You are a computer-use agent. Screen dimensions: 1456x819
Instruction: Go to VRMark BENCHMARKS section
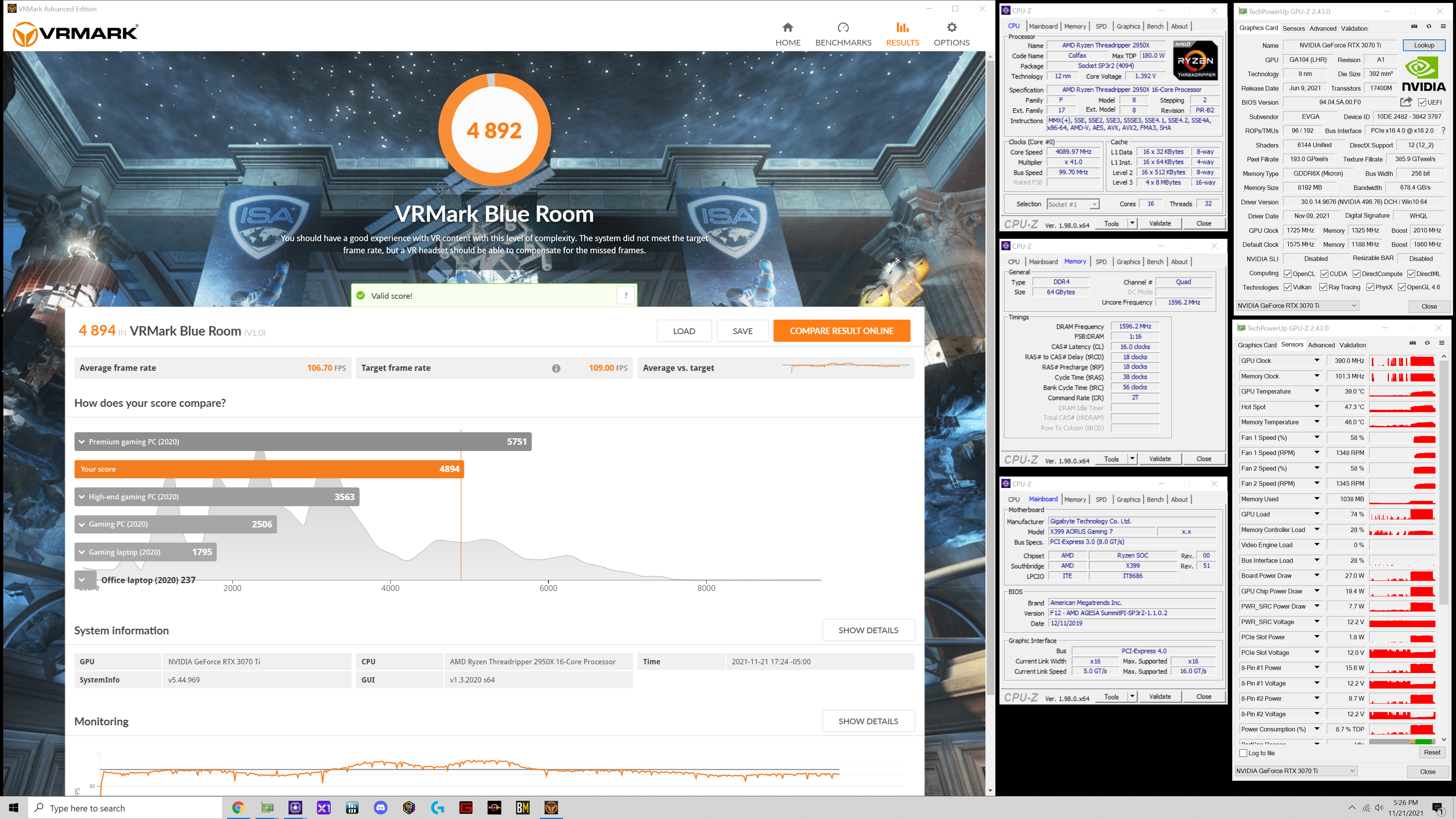(x=843, y=35)
